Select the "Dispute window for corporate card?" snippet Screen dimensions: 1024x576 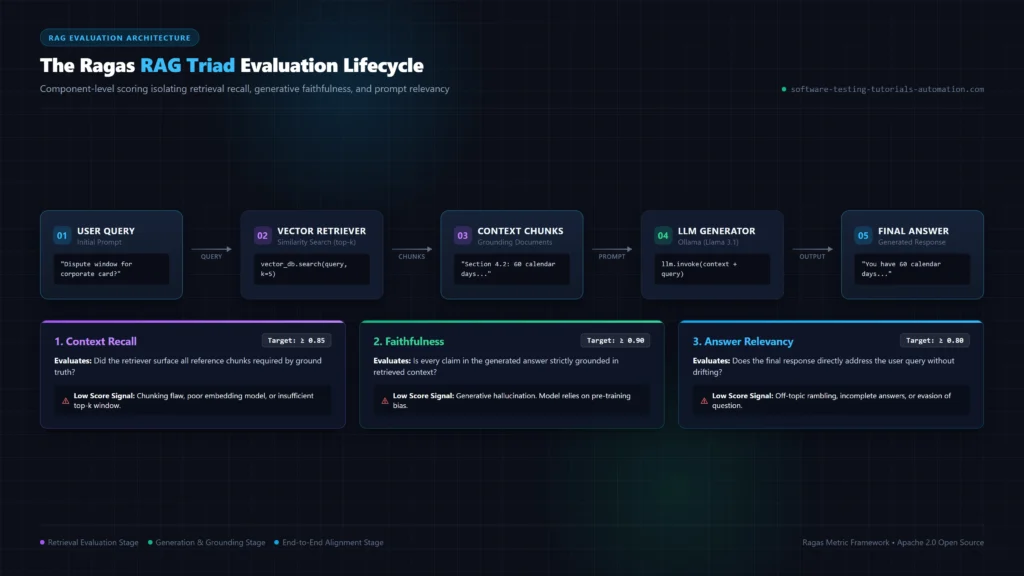(x=111, y=269)
